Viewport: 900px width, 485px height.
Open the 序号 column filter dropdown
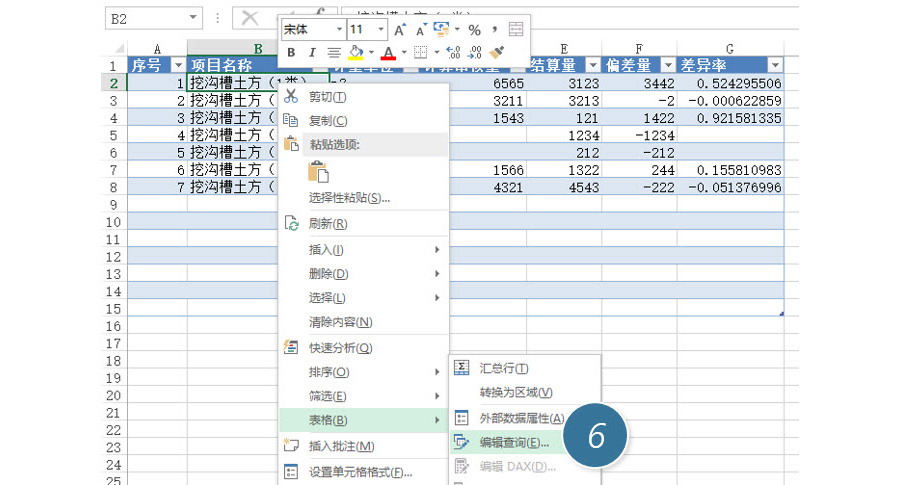click(x=179, y=65)
